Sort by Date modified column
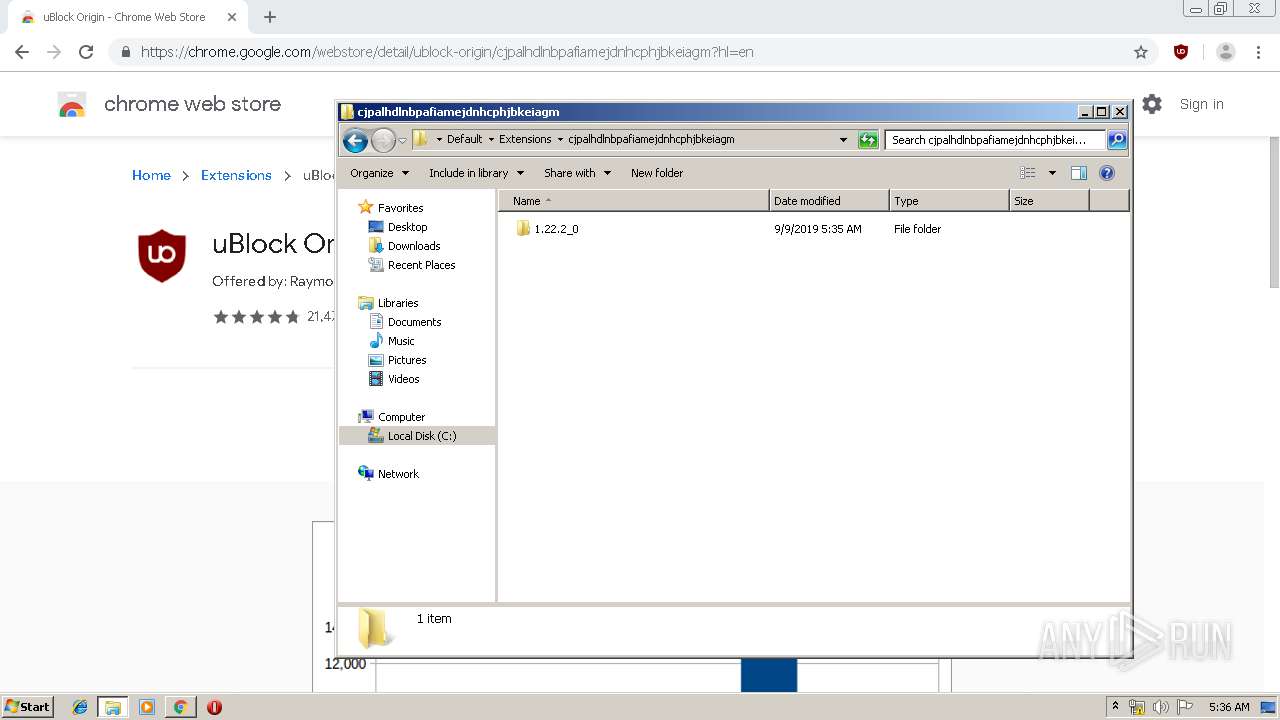This screenshot has height=720, width=1280. point(829,201)
